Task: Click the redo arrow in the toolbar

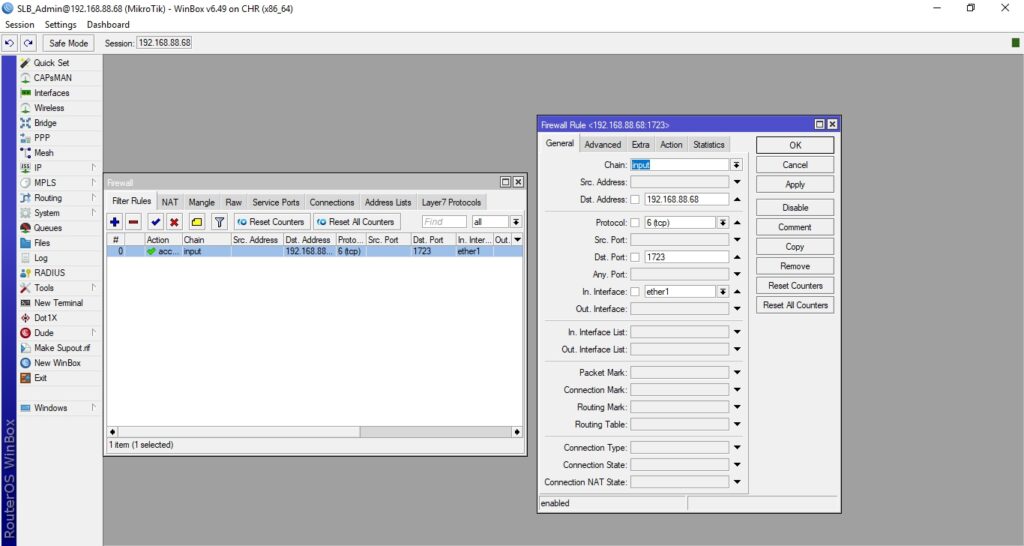Action: pos(28,43)
